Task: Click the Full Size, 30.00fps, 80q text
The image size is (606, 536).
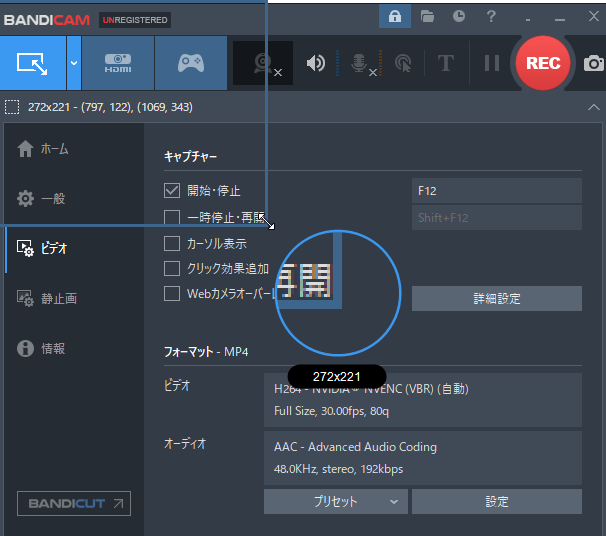Action: pos(331,411)
